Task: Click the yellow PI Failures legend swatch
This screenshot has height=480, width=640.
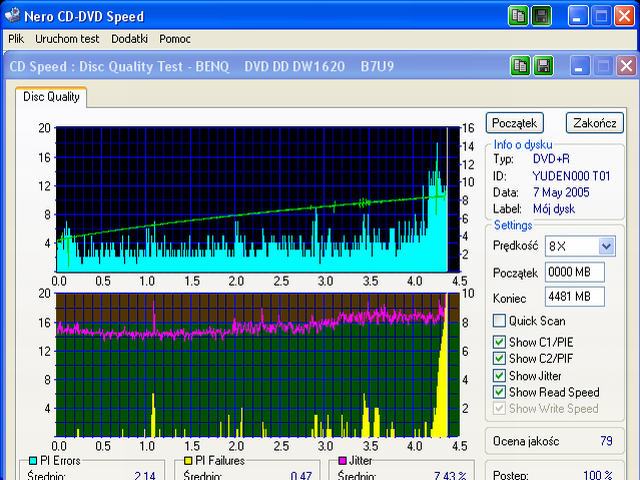Action: point(188,461)
